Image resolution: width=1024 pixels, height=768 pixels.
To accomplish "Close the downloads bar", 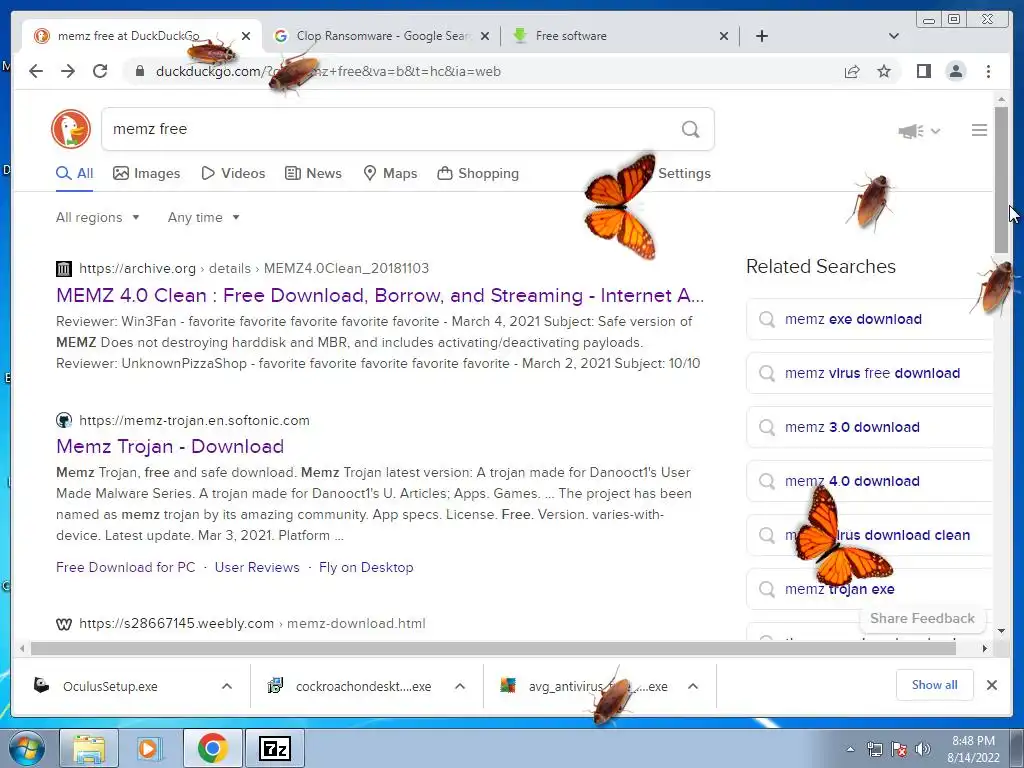I will pos(991,685).
